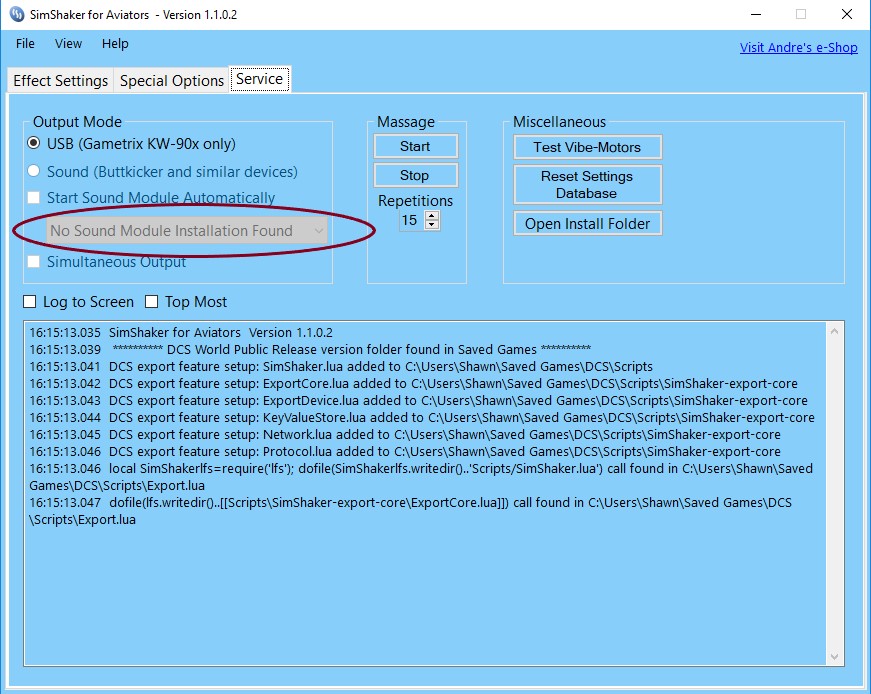Click log line 'Network.lua added to'
The width and height of the screenshot is (871, 694).
[405, 435]
